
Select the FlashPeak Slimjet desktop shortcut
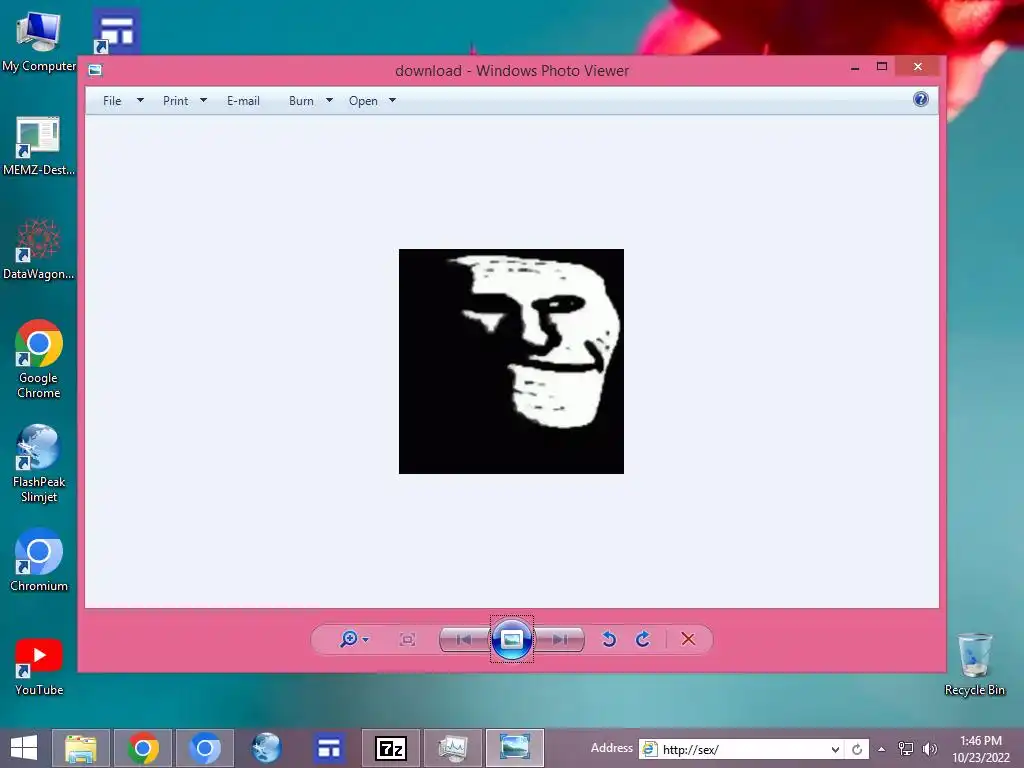(x=39, y=464)
